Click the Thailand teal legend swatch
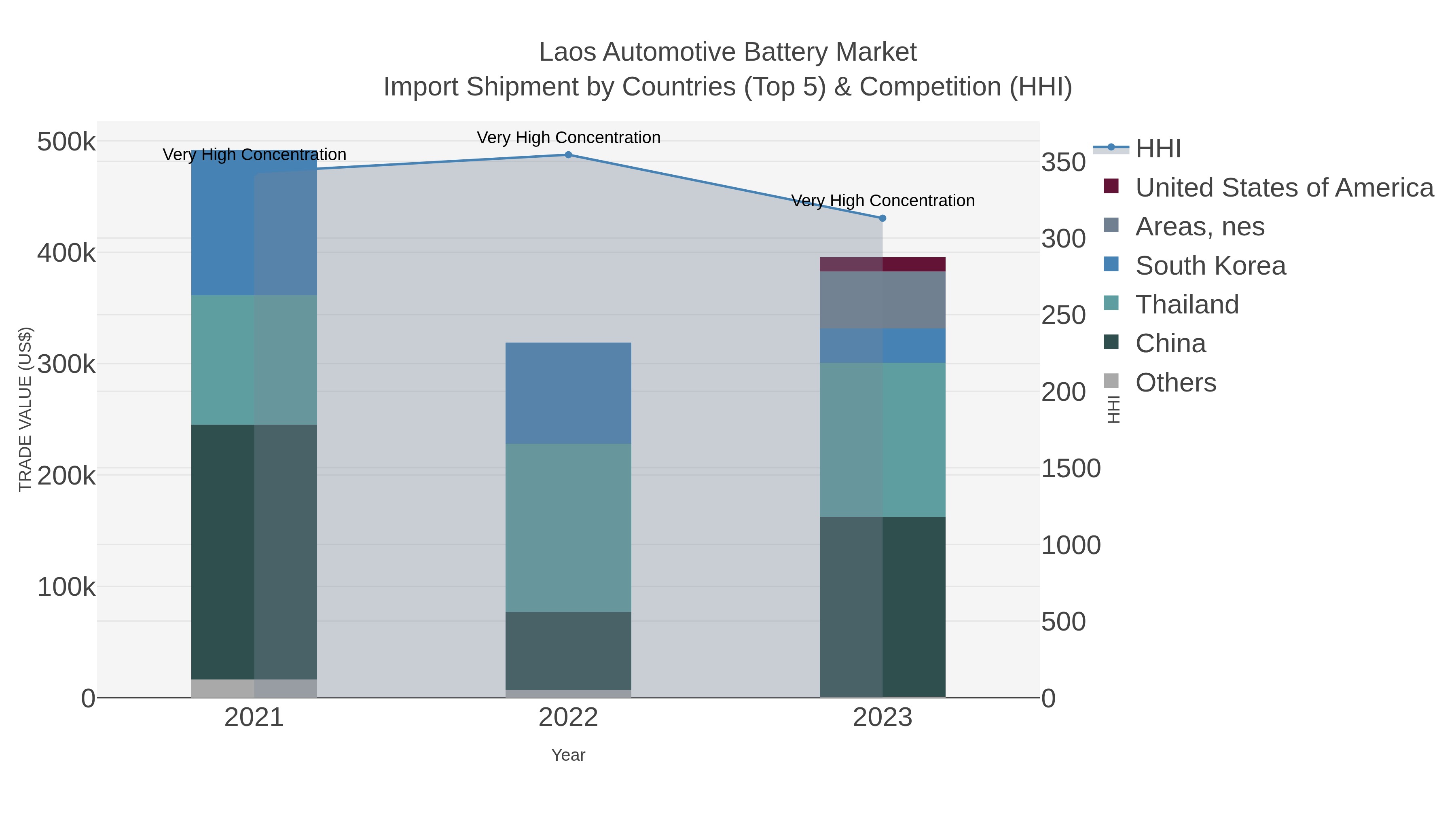Image resolution: width=1456 pixels, height=819 pixels. click(1111, 303)
